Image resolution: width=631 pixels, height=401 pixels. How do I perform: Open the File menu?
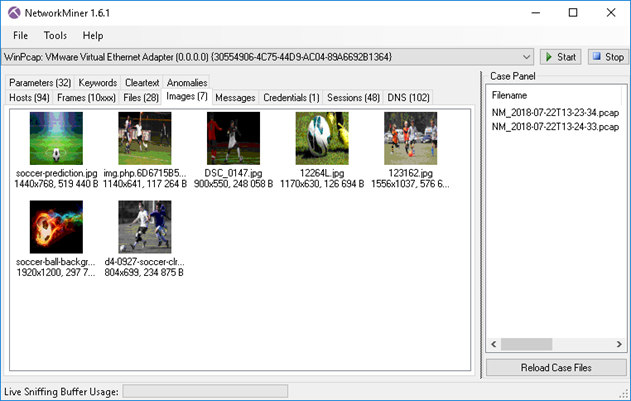[20, 35]
